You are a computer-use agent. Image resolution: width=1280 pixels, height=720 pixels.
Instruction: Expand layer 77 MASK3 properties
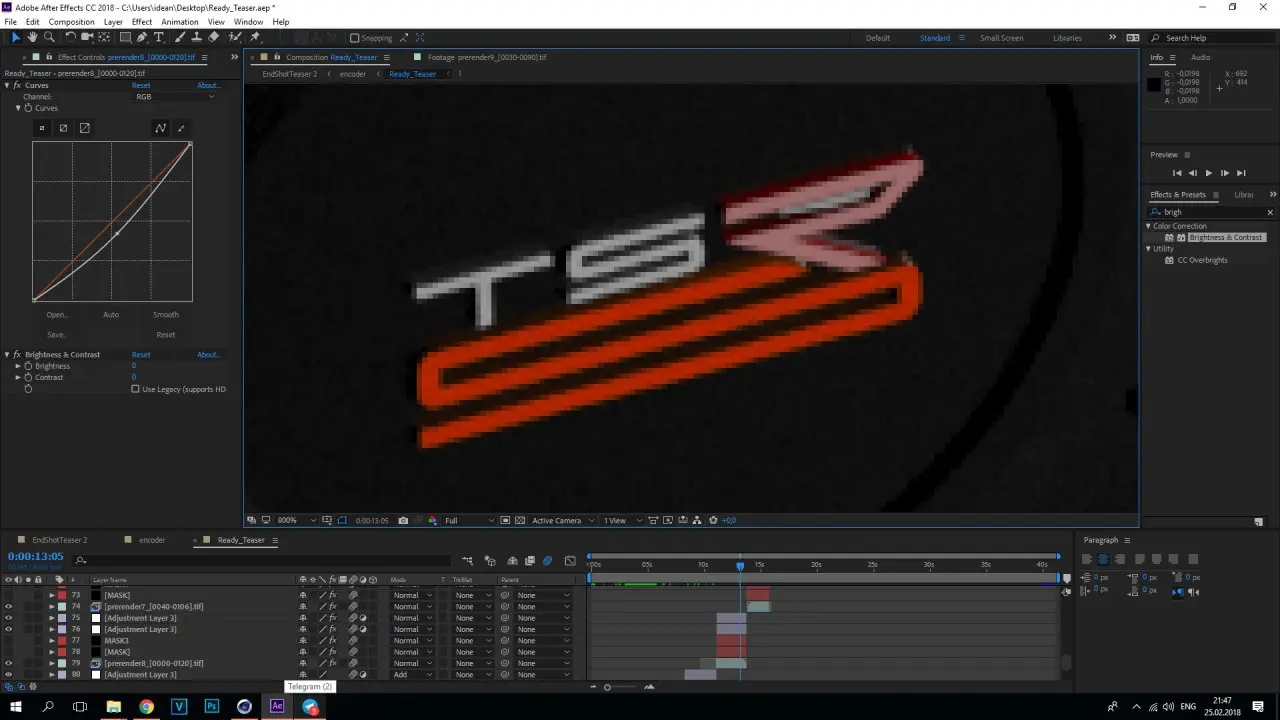click(x=52, y=641)
